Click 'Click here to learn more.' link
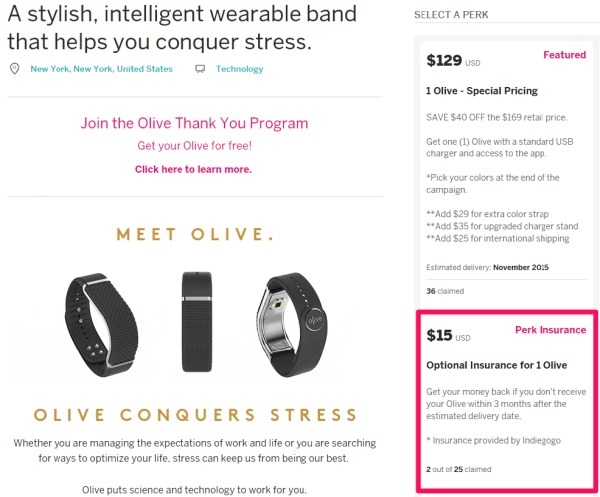The image size is (600, 497). coord(194,169)
